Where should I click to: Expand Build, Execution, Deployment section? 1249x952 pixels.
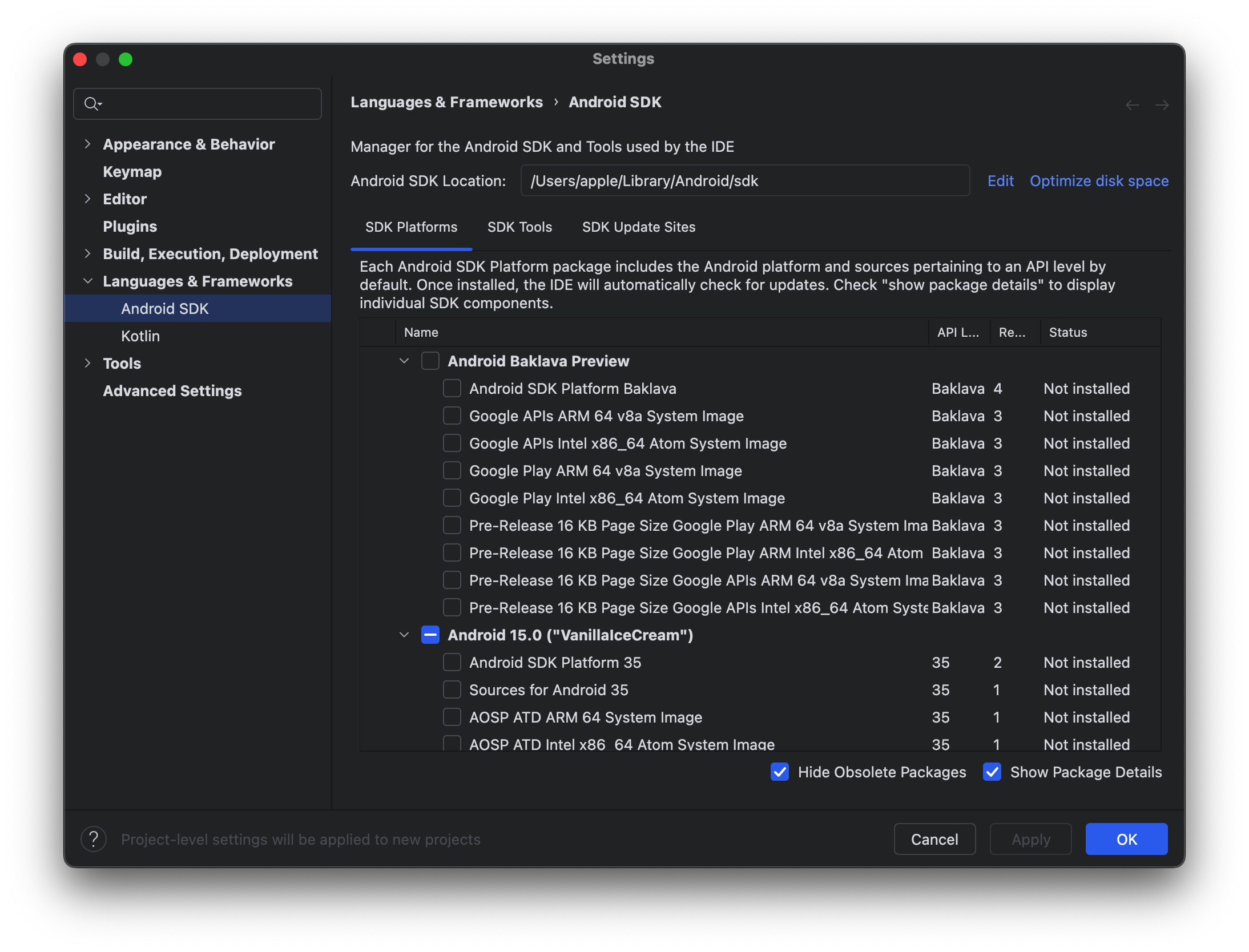pos(87,254)
